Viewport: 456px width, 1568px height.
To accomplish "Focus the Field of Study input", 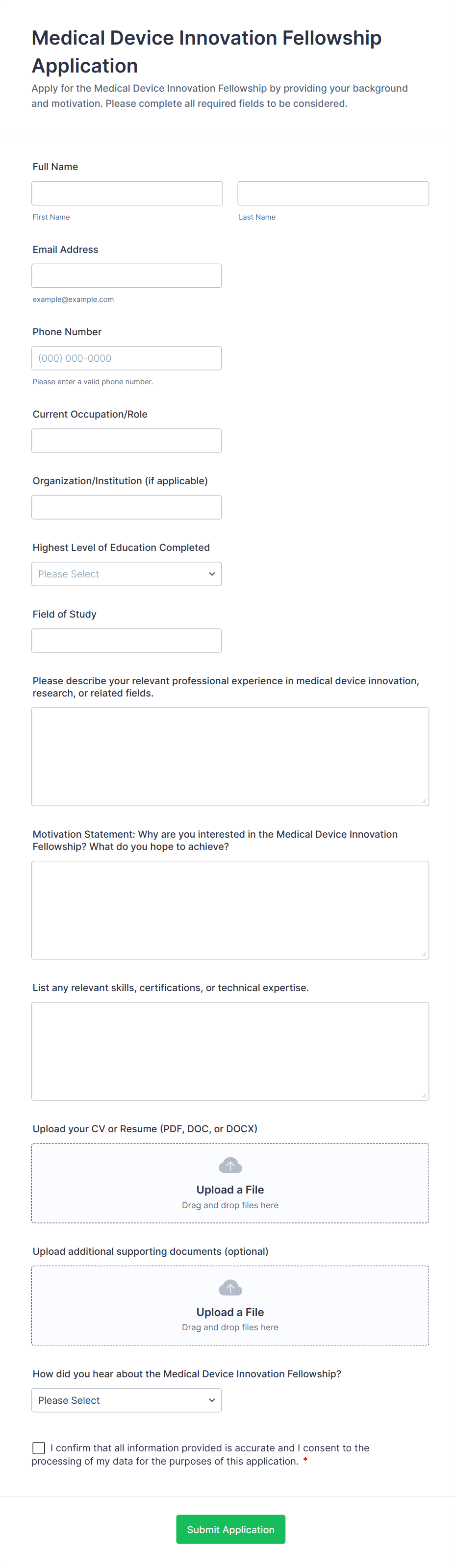I will (127, 640).
